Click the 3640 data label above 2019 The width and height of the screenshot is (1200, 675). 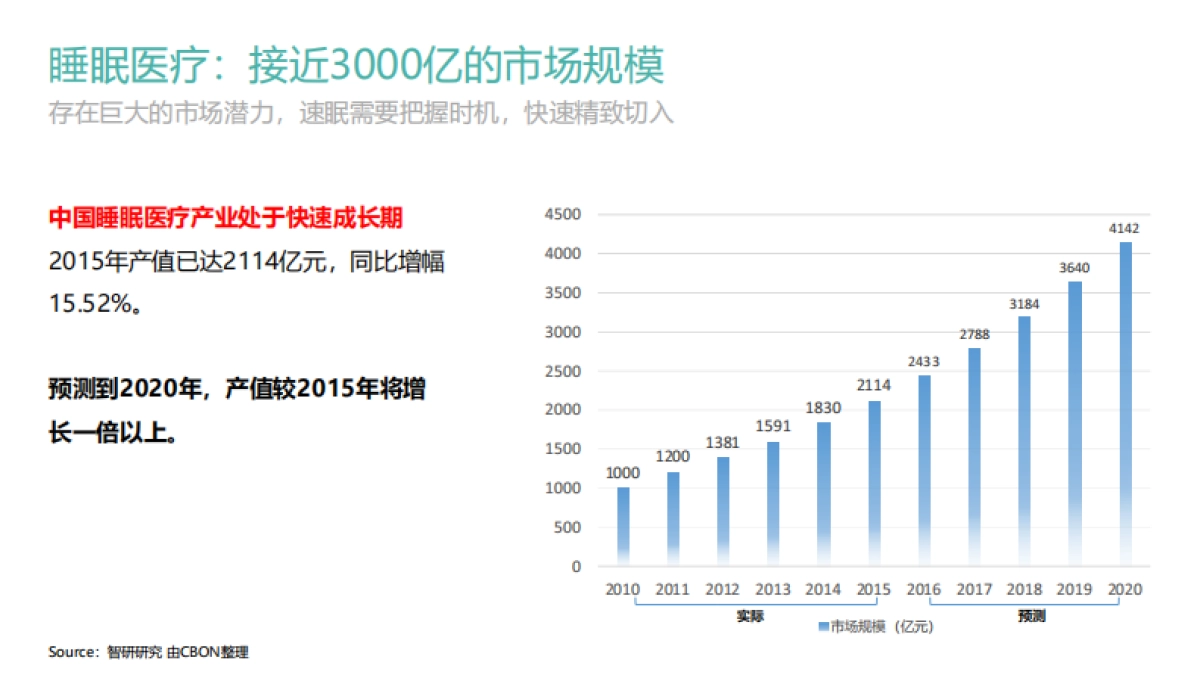tap(1075, 267)
